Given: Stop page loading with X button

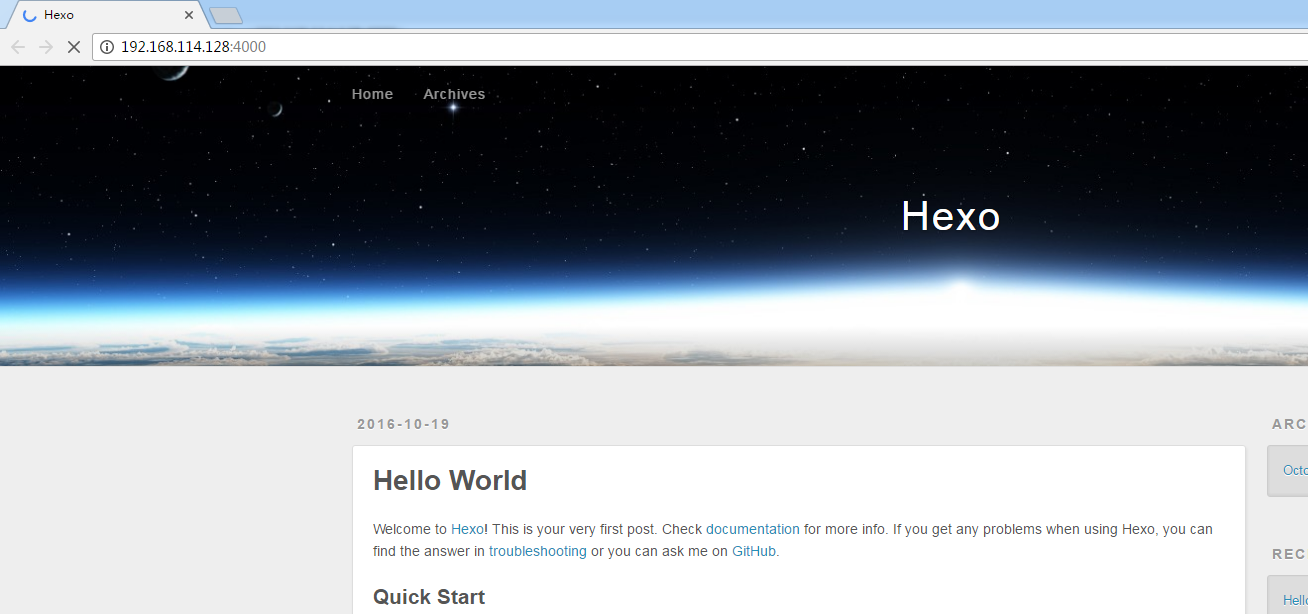Looking at the screenshot, I should tap(73, 47).
